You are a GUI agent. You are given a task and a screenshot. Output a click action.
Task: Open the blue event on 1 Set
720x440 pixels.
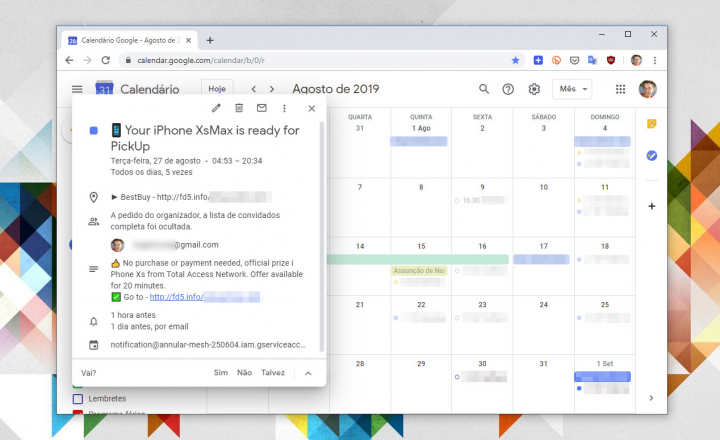tap(602, 377)
